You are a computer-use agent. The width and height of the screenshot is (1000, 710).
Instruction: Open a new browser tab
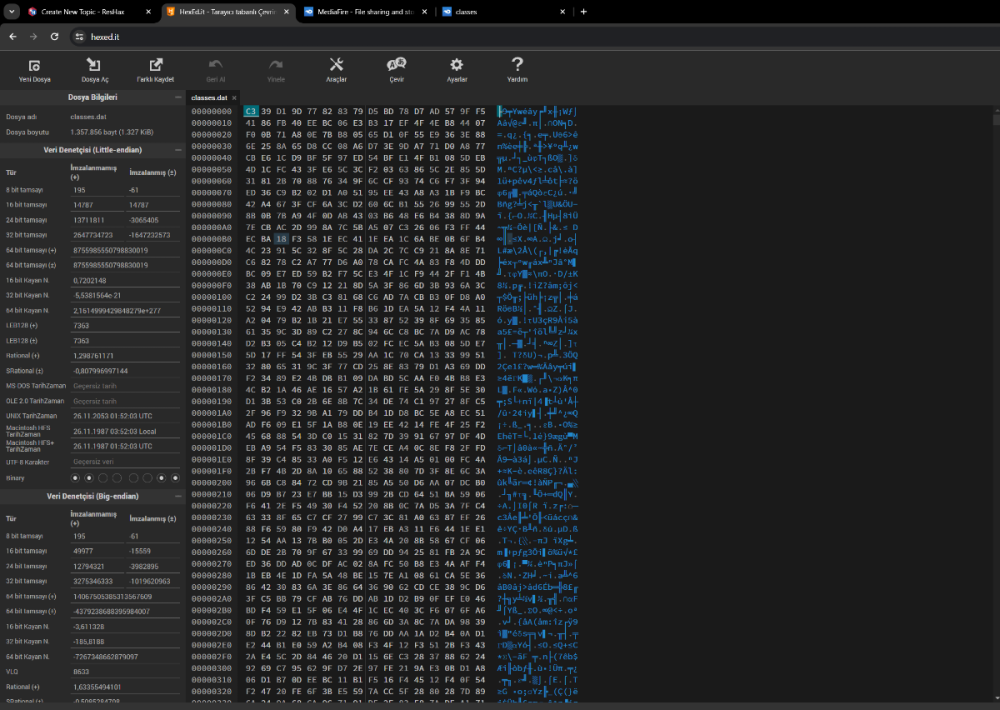pos(584,12)
